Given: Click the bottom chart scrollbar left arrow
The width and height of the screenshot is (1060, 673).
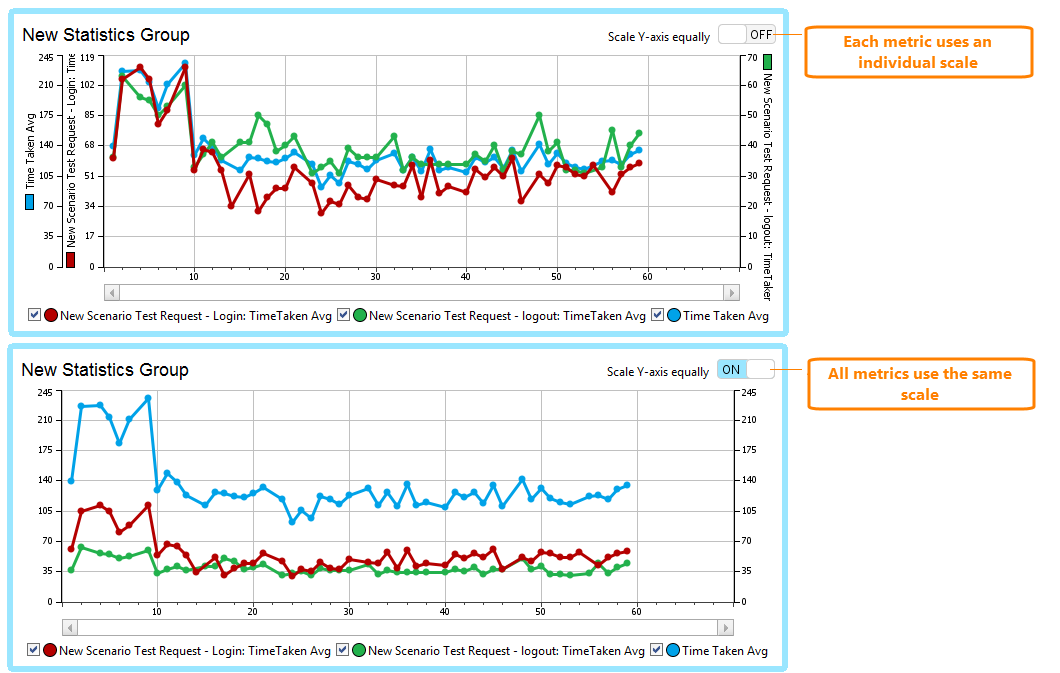Looking at the screenshot, I should pos(70,627).
